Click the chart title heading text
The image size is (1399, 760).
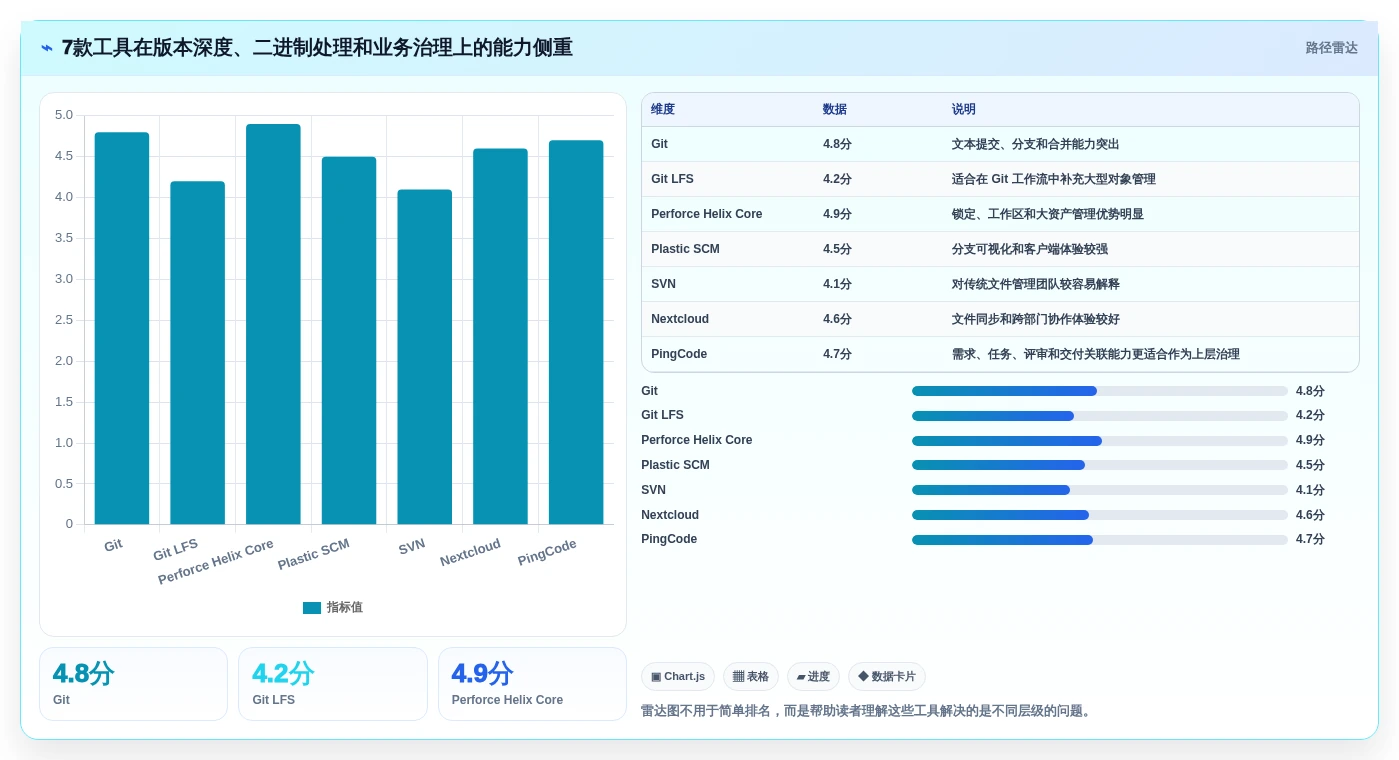(x=317, y=47)
